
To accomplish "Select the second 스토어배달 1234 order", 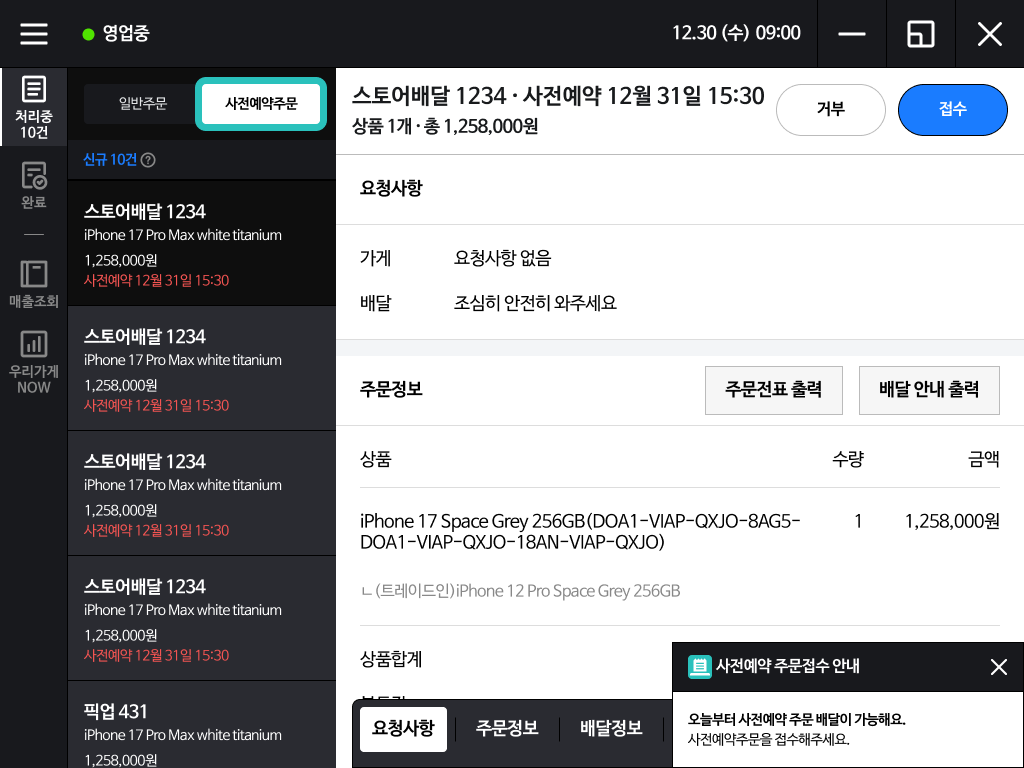I will (202, 368).
